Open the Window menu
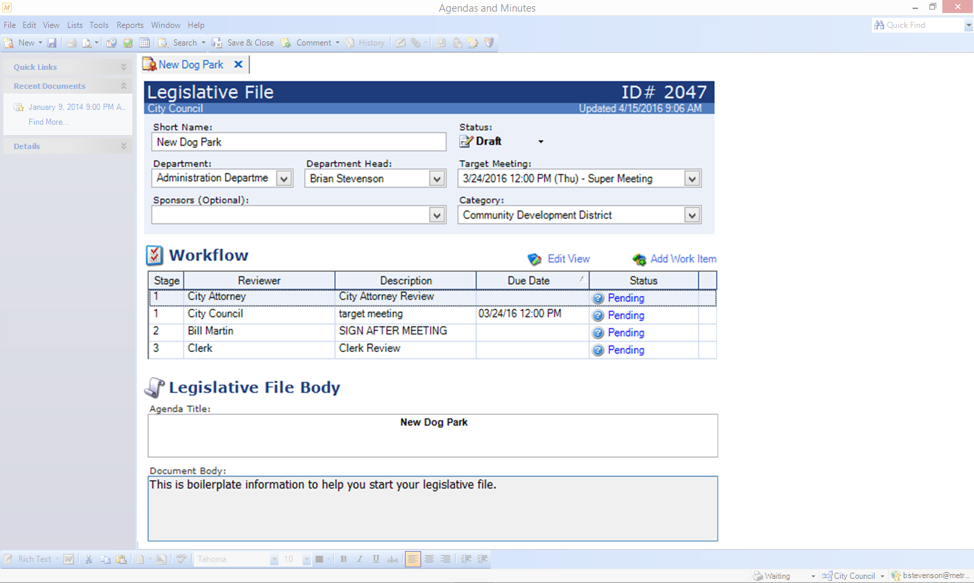 (x=165, y=25)
